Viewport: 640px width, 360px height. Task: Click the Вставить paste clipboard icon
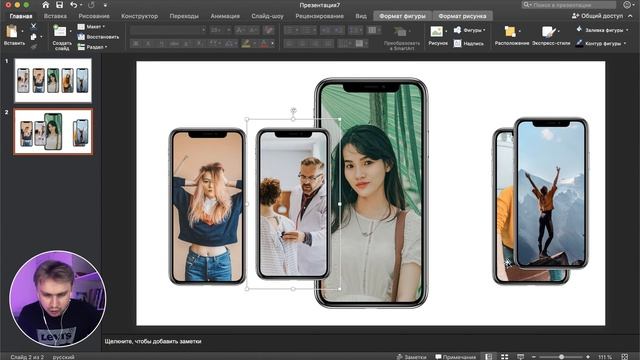(12, 31)
